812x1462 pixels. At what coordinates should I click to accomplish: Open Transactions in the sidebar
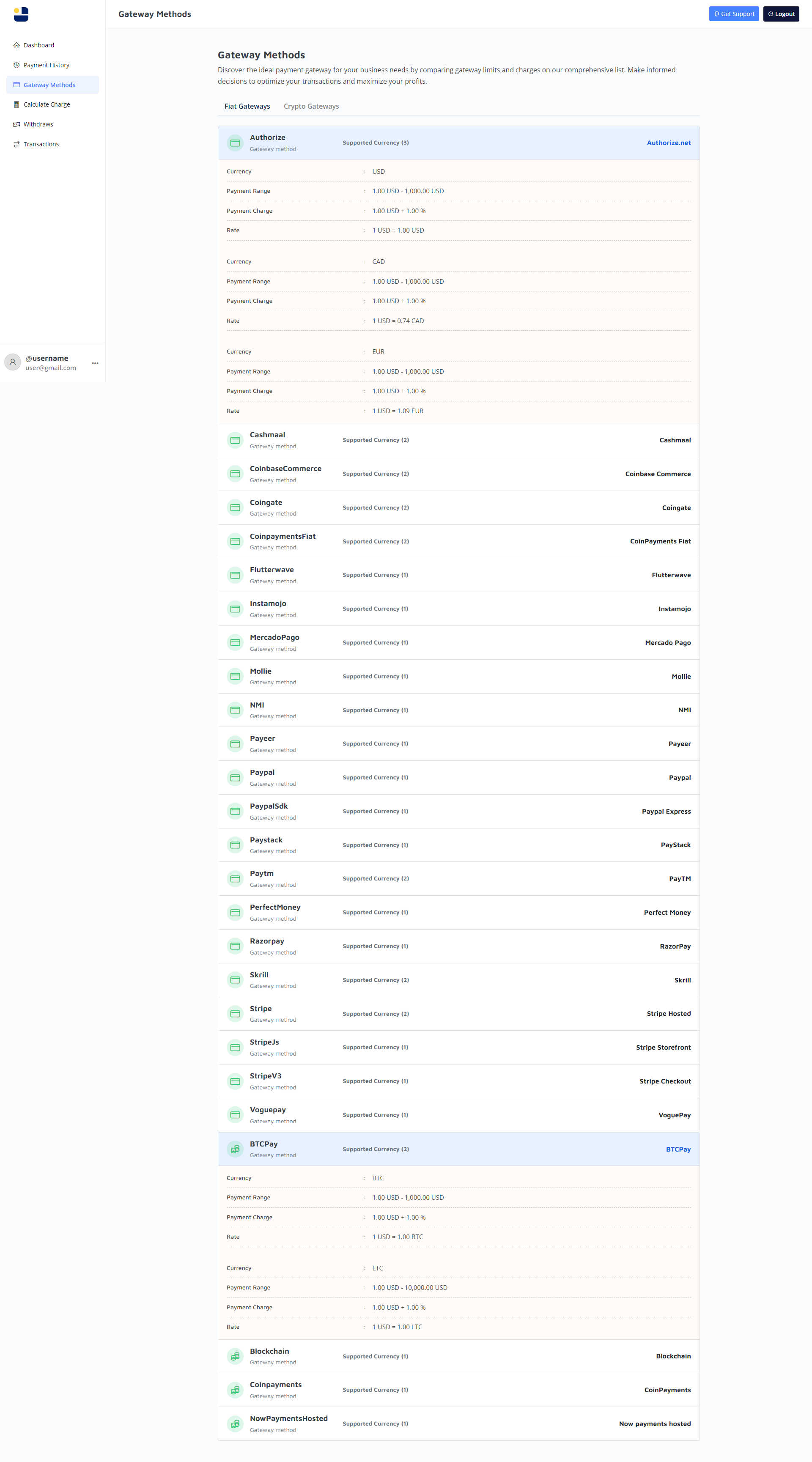[x=52, y=144]
